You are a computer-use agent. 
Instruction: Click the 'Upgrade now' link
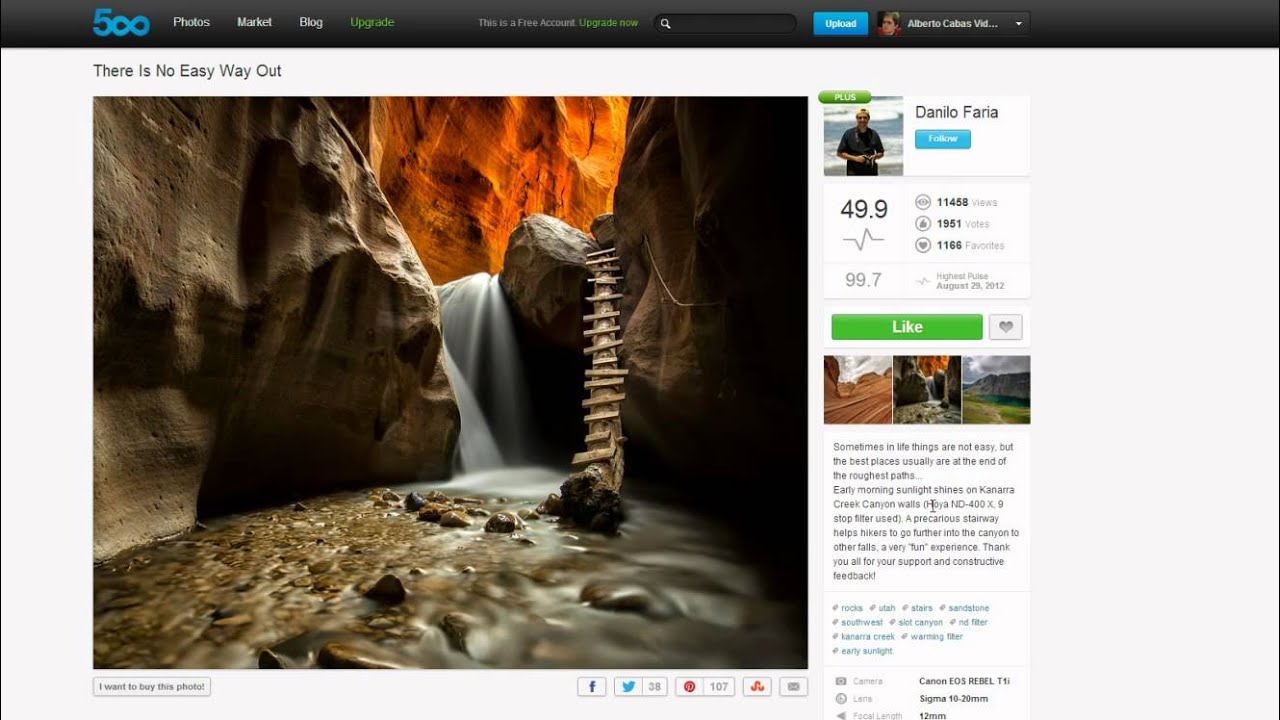(x=608, y=23)
